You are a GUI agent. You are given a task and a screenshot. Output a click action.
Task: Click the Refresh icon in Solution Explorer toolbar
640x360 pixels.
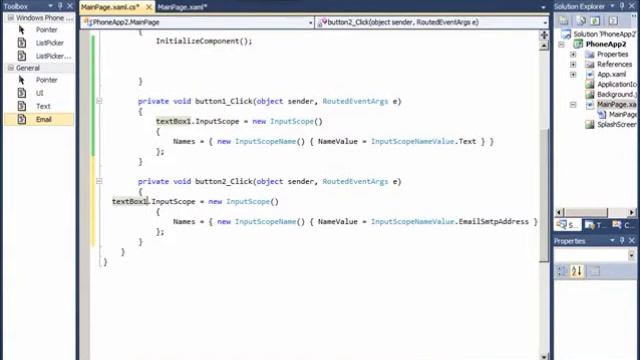click(x=580, y=20)
